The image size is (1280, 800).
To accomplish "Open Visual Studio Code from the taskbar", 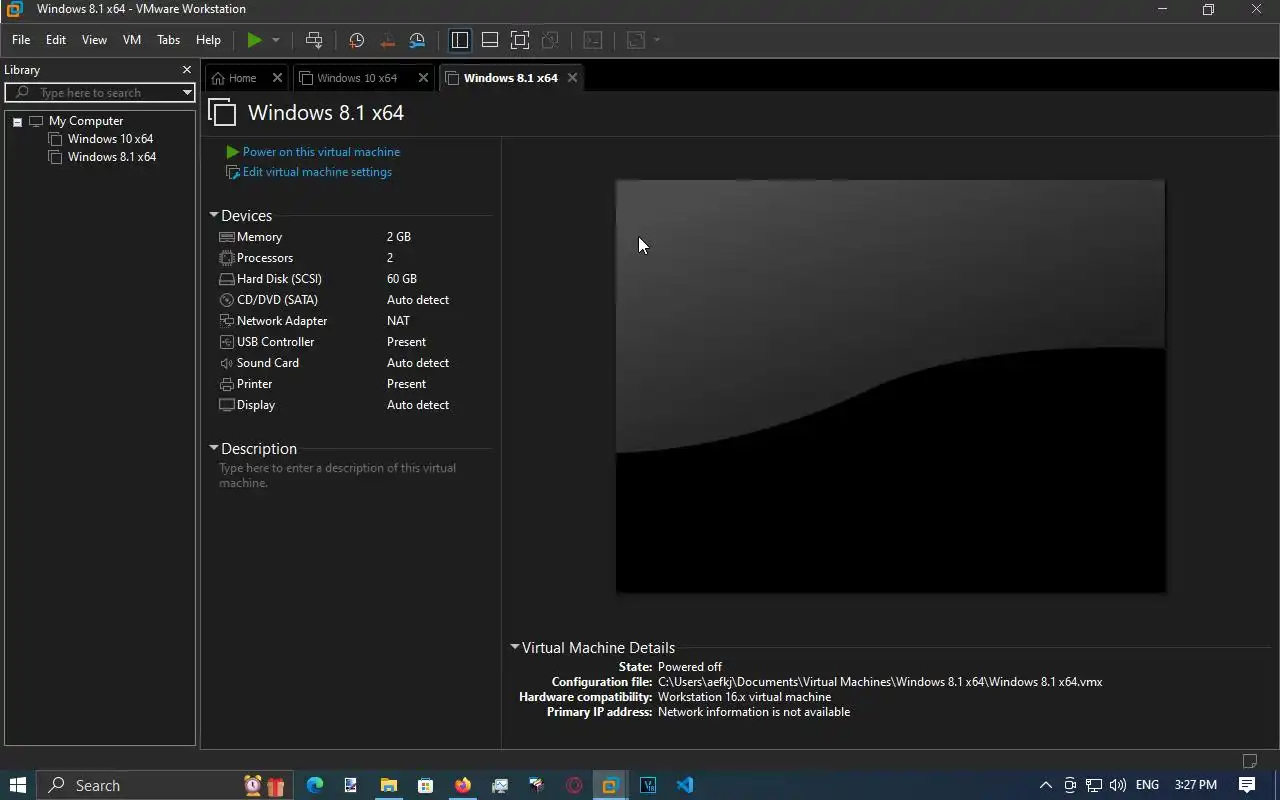I will (x=685, y=785).
